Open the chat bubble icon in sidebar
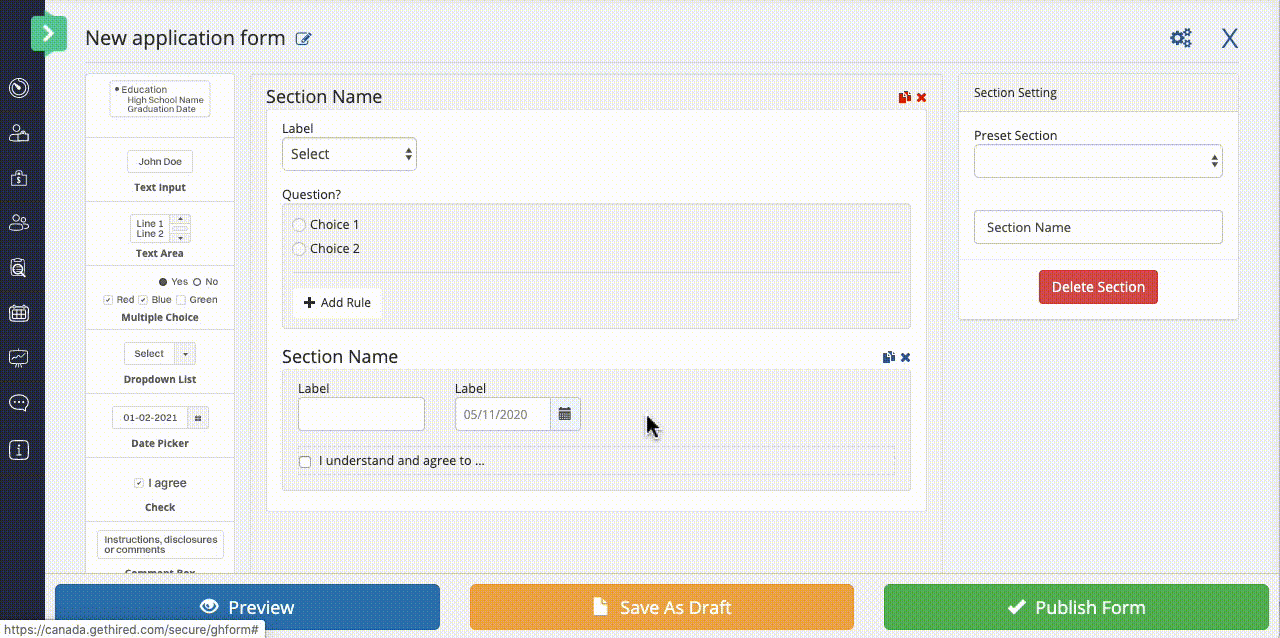This screenshot has width=1280, height=638. tap(18, 403)
